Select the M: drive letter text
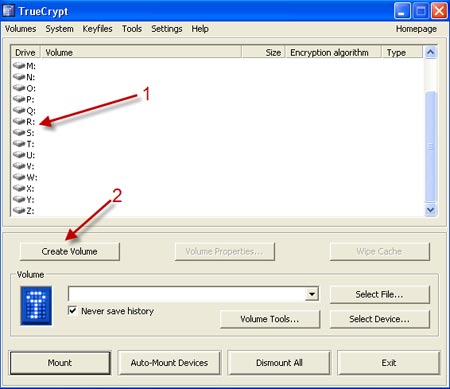The width and height of the screenshot is (450, 389). coord(31,66)
